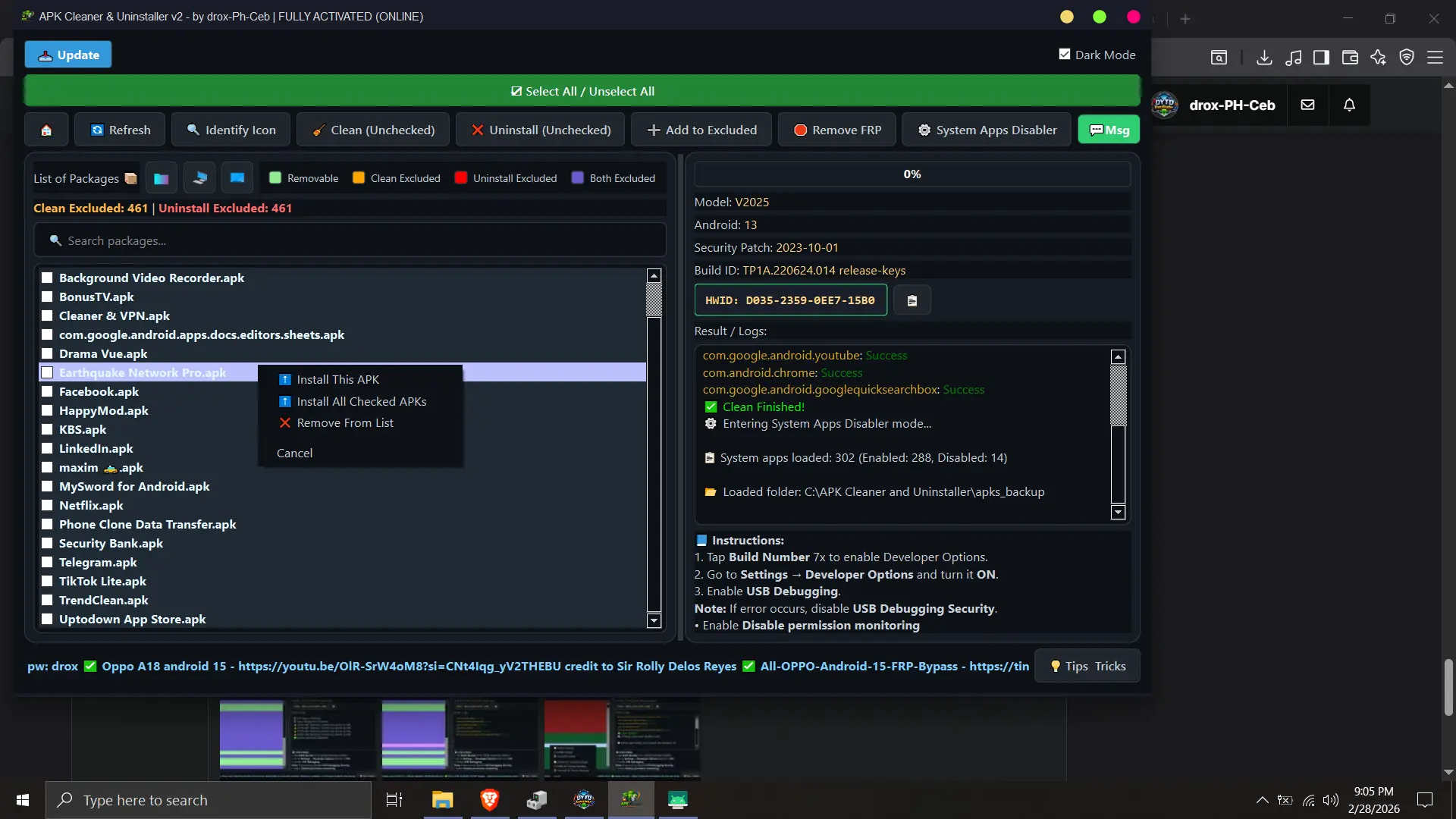Check the Earthquake Network Pro.apk checkbox
This screenshot has height=819, width=1456.
coord(47,372)
